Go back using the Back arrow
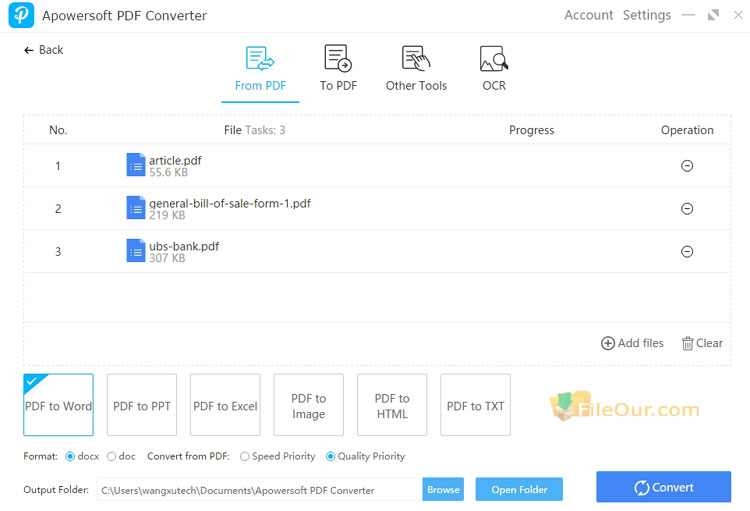750x511 pixels. (43, 50)
